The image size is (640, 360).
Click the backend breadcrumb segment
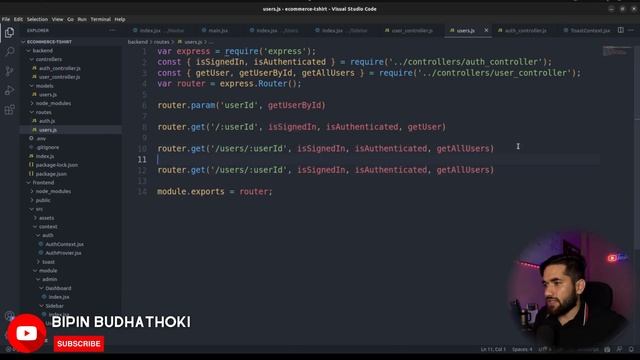pyautogui.click(x=138, y=42)
